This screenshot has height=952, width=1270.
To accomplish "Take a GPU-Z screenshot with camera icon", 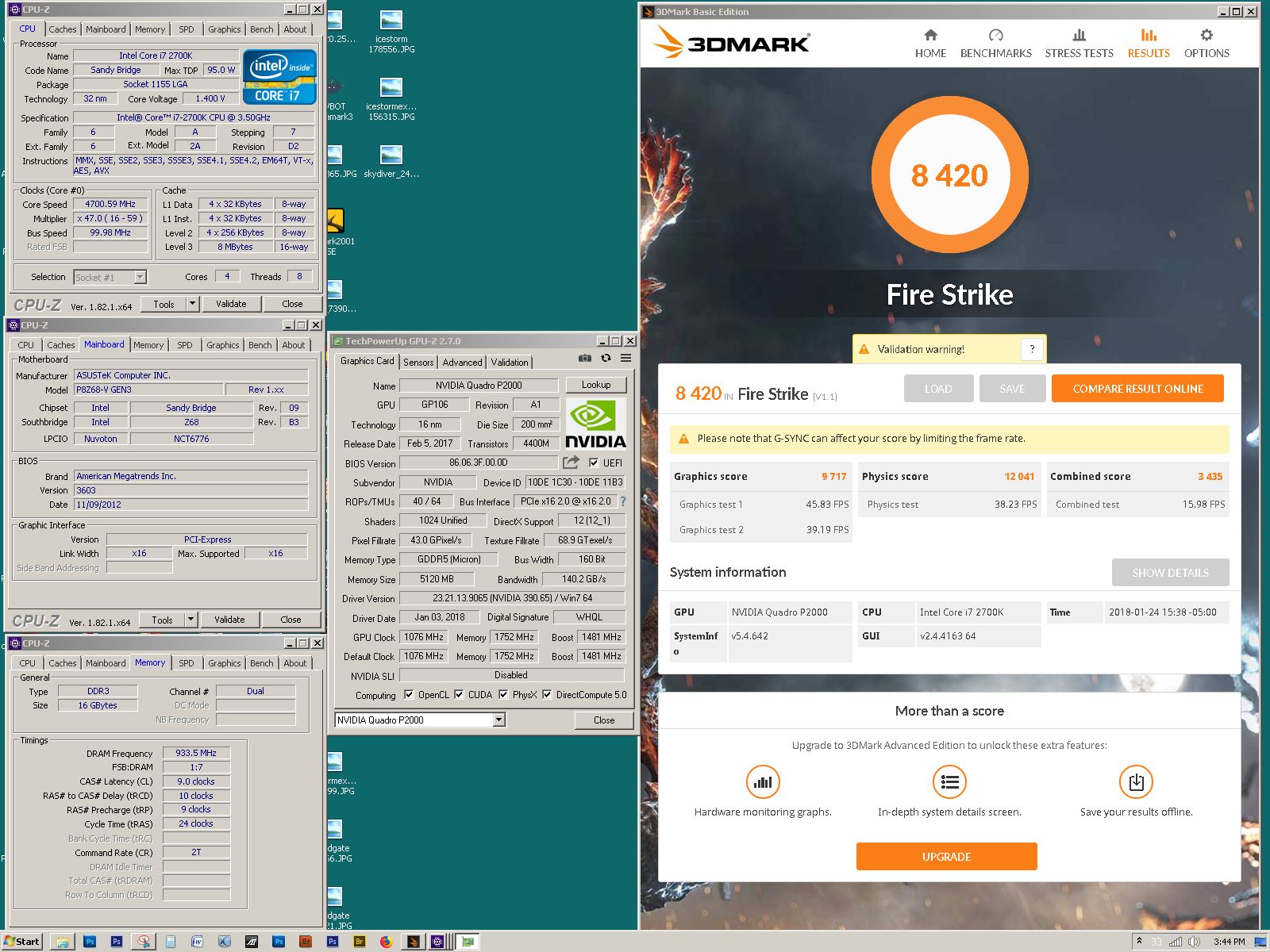I will 585,359.
